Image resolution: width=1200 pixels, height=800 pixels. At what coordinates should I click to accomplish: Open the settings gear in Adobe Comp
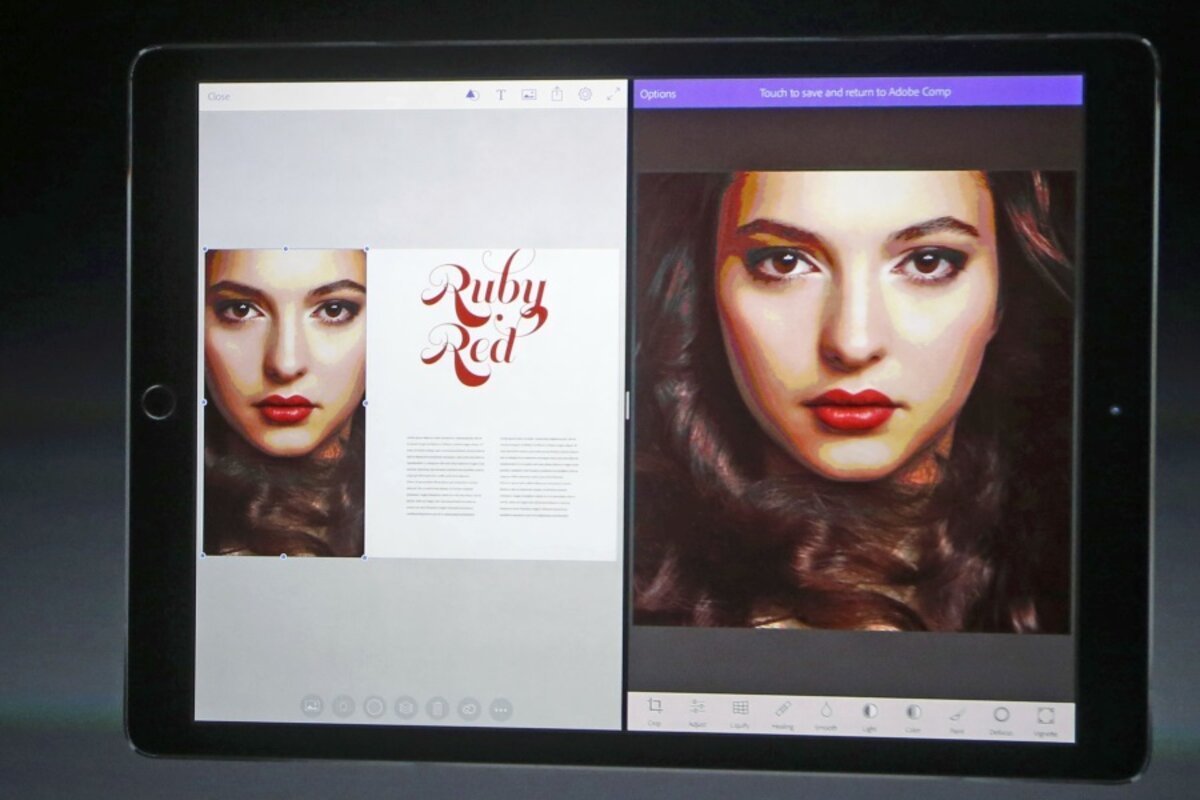coord(585,94)
